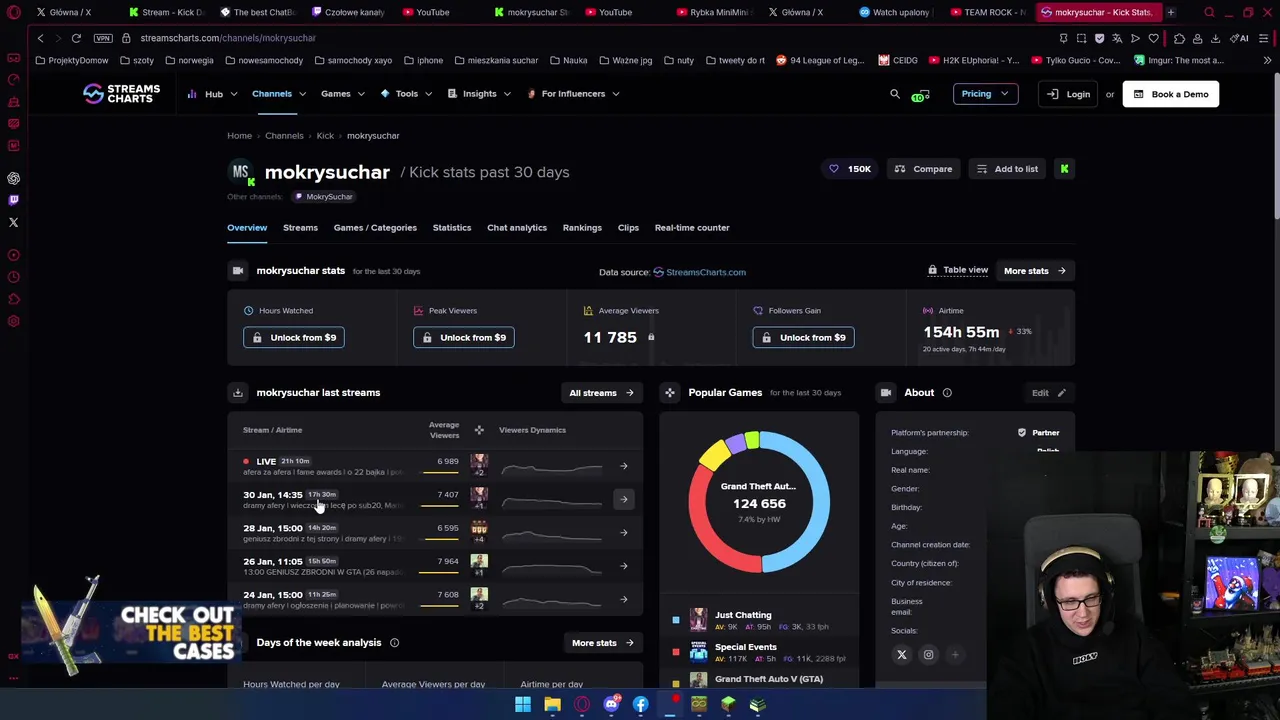This screenshot has width=1280, height=720.
Task: Click the browser address bar URL
Action: pos(228,38)
